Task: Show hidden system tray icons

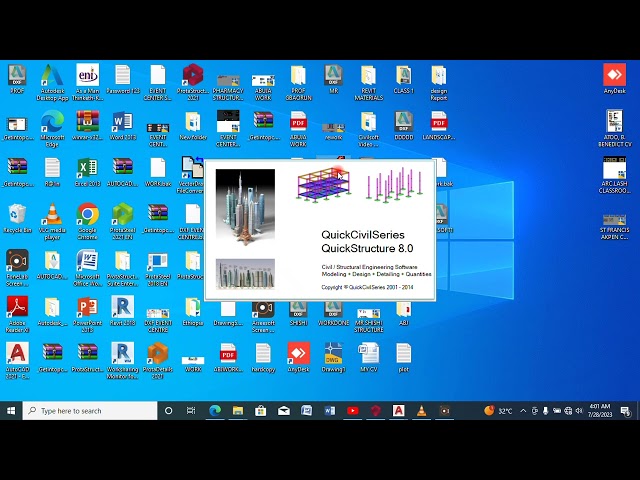Action: coord(523,411)
